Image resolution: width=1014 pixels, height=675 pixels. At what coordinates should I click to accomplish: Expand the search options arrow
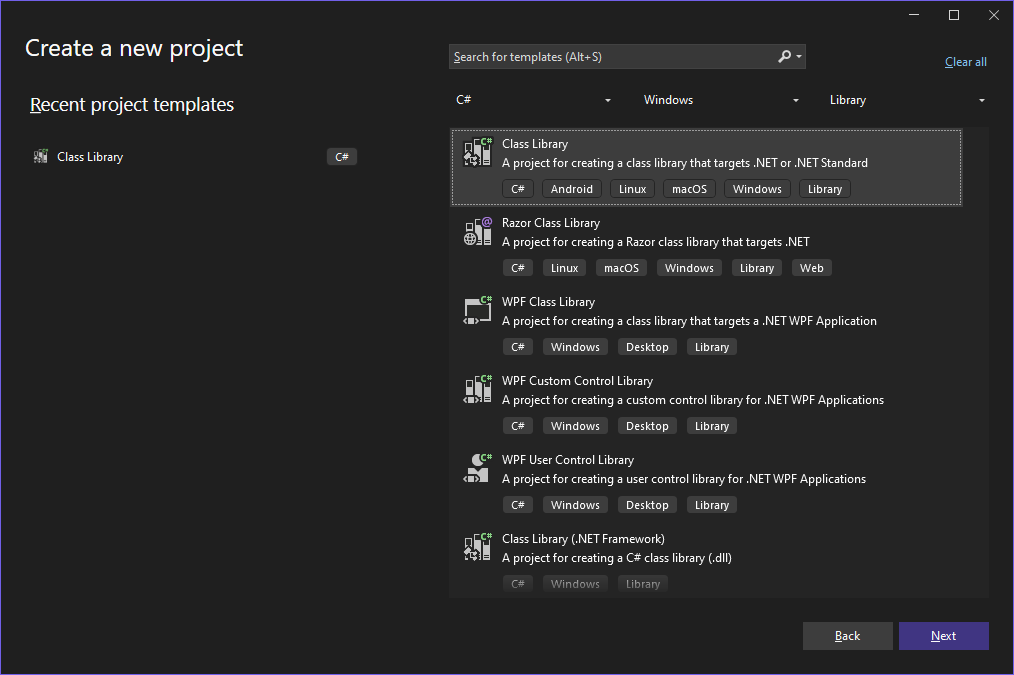tap(799, 57)
